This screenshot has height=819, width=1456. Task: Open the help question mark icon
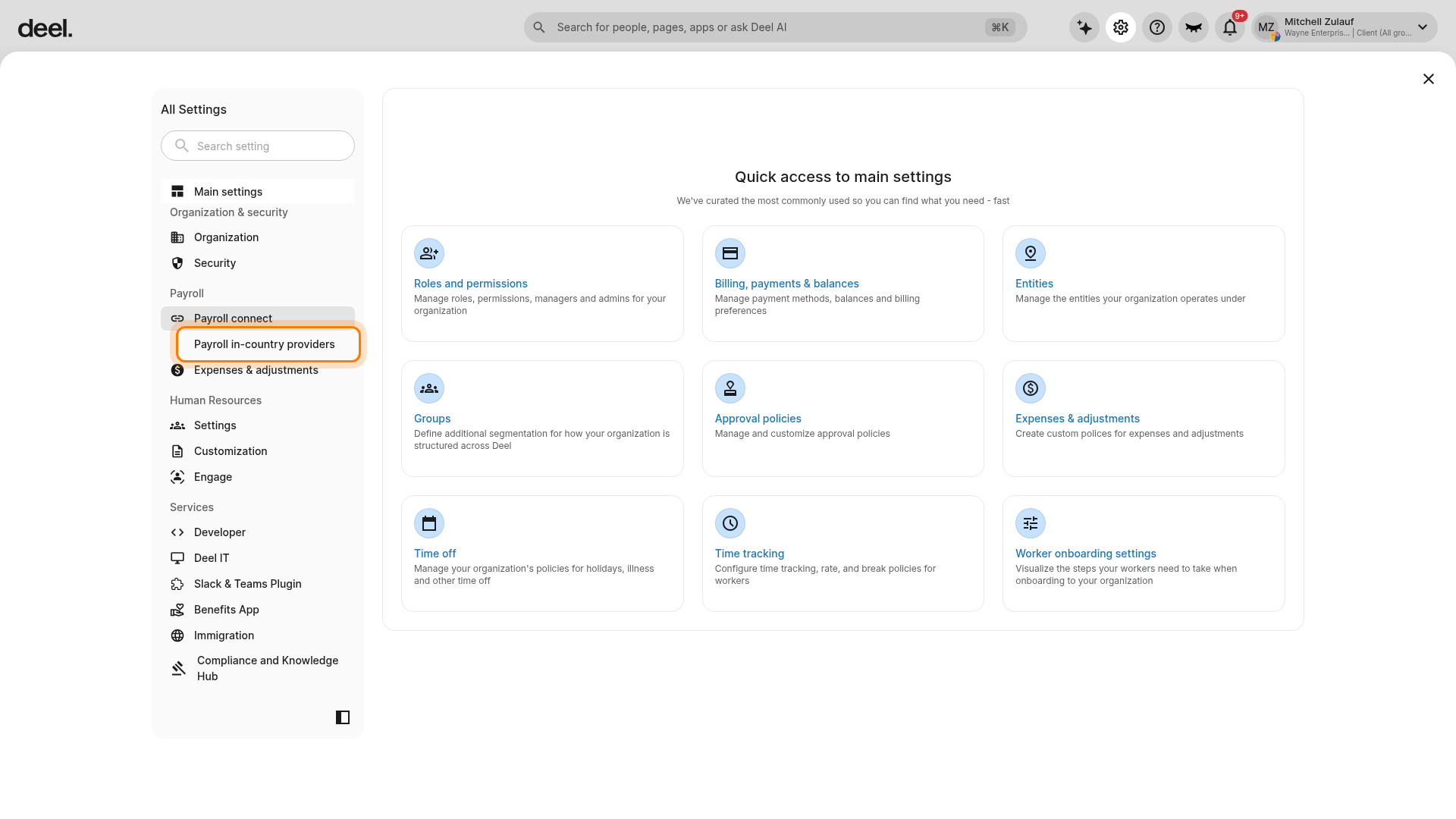(1157, 28)
